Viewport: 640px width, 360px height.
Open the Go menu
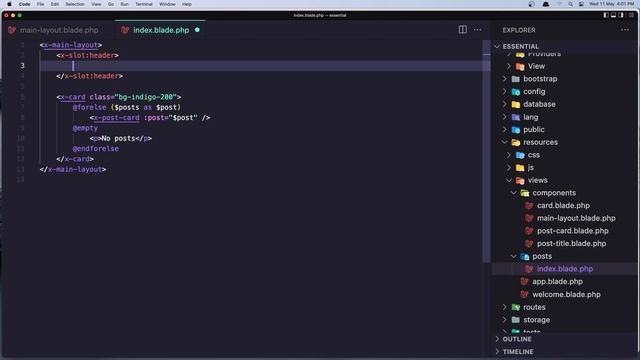(111, 4)
